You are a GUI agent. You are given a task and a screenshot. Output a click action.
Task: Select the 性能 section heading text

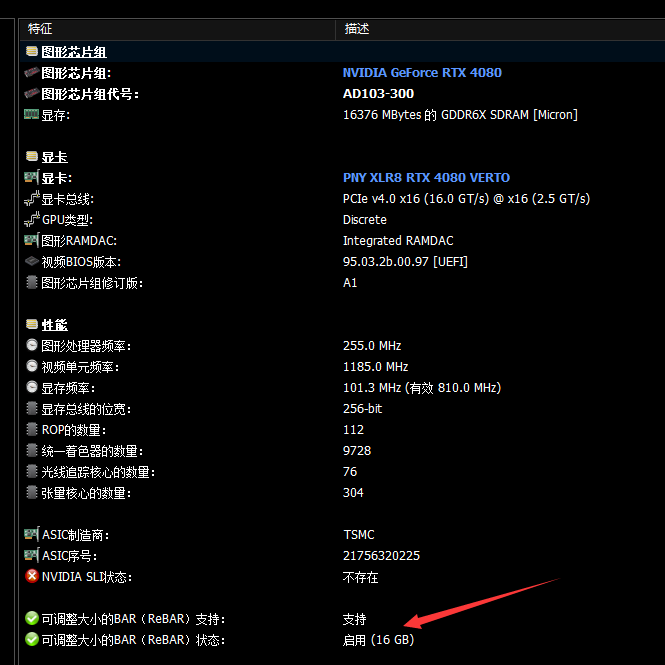click(54, 325)
